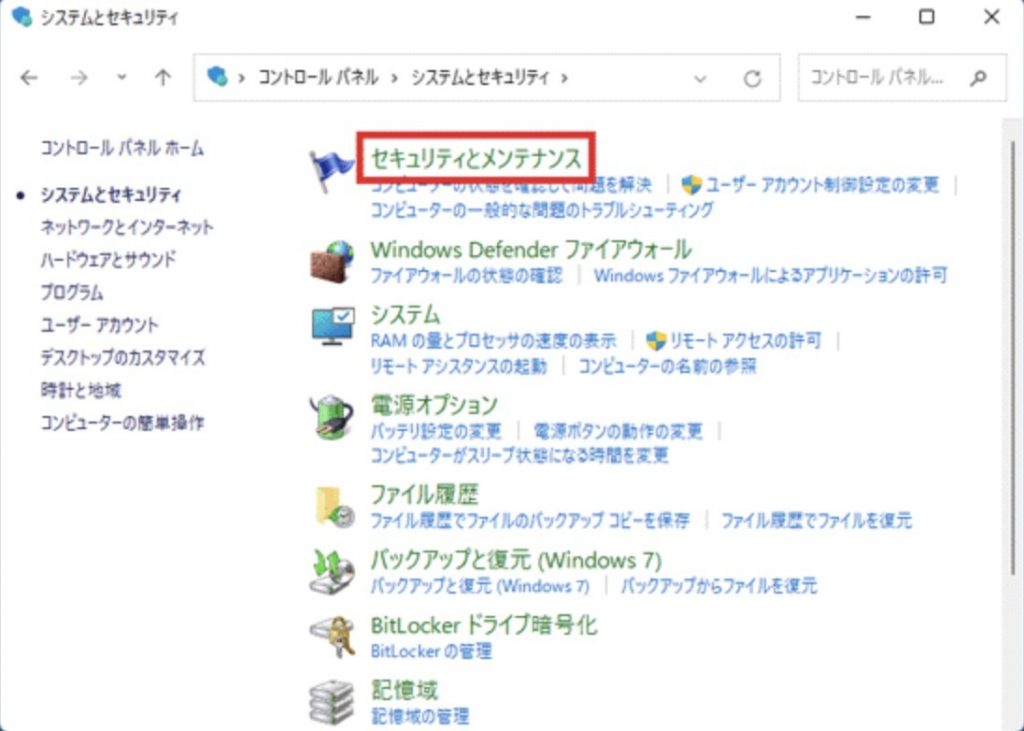Image resolution: width=1024 pixels, height=731 pixels.
Task: Open the 電源オプション battery icon
Action: (x=332, y=416)
